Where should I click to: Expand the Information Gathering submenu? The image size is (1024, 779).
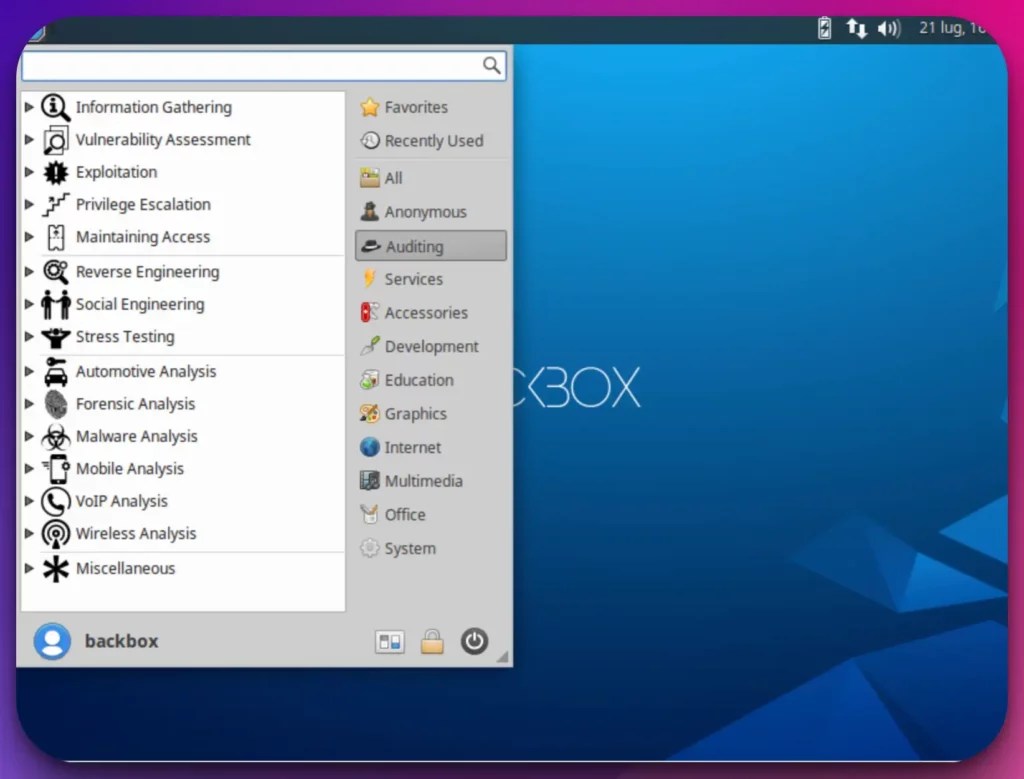(x=29, y=107)
